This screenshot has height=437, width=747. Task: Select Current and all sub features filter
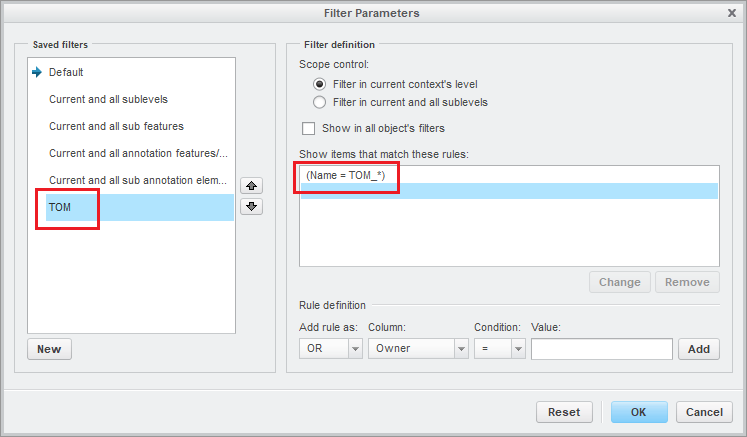point(116,126)
